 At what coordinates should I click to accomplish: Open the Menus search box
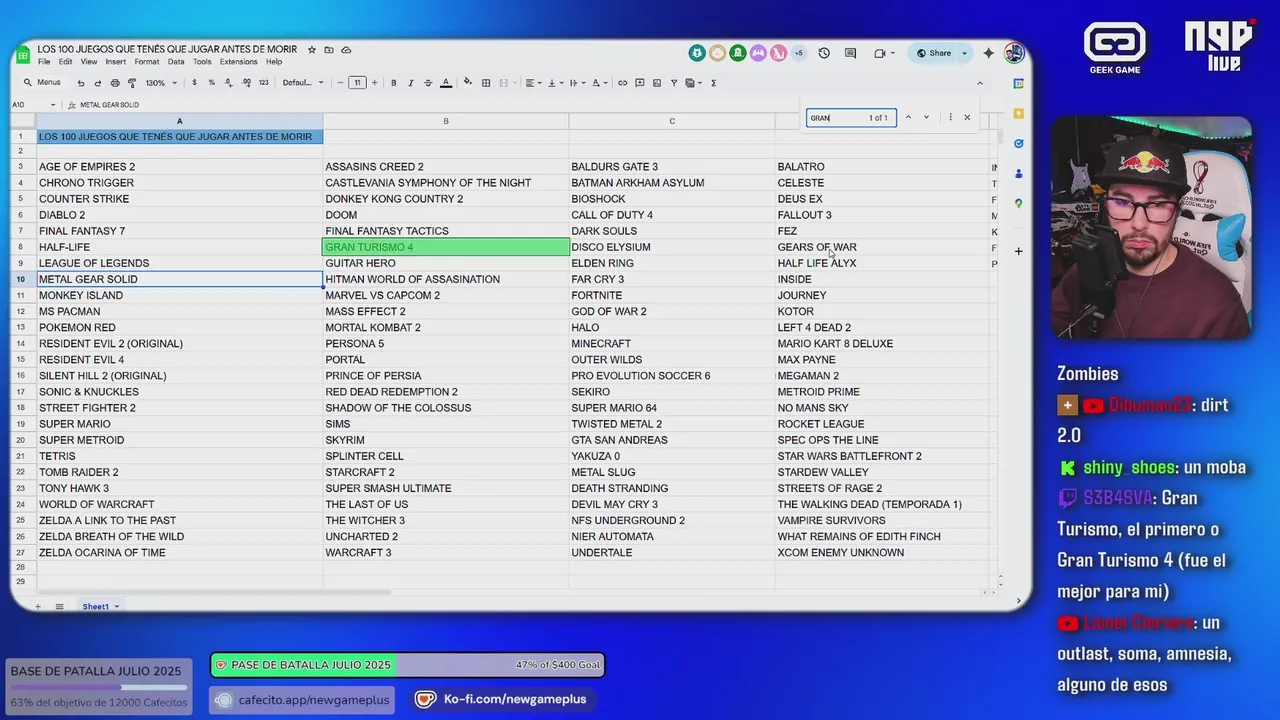point(43,83)
